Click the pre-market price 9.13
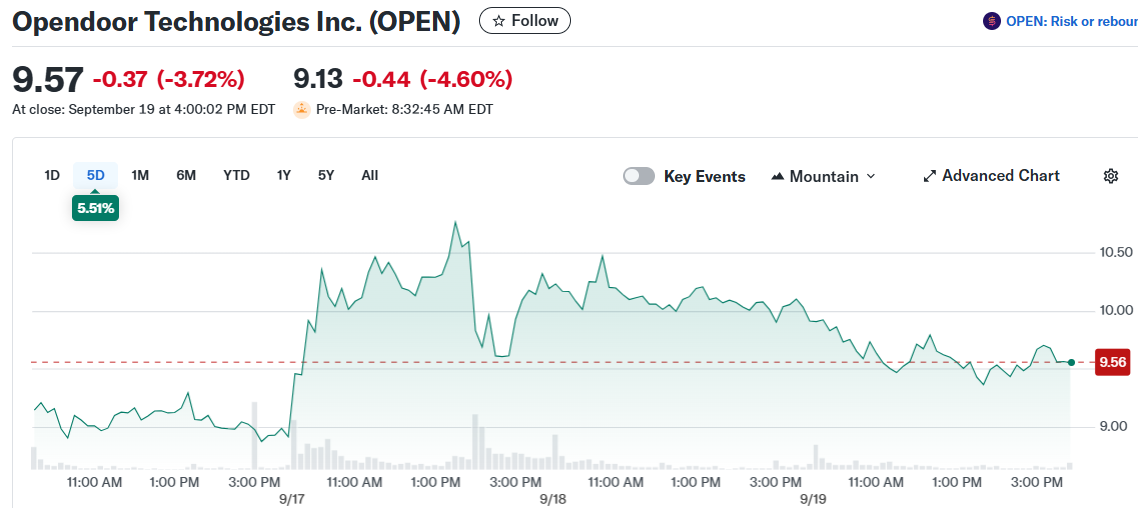The height and width of the screenshot is (508, 1138). tap(318, 79)
